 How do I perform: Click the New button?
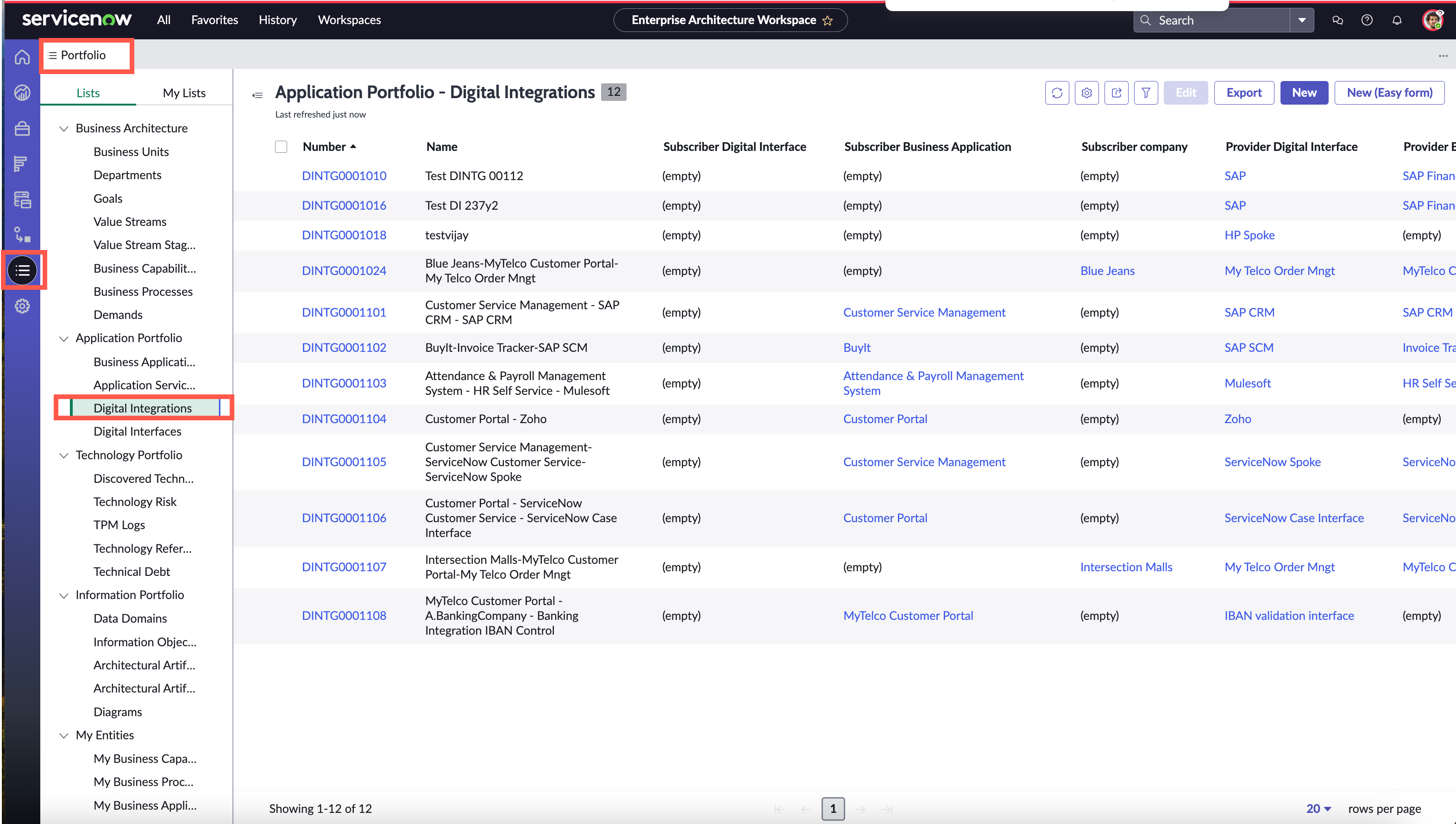(1304, 93)
